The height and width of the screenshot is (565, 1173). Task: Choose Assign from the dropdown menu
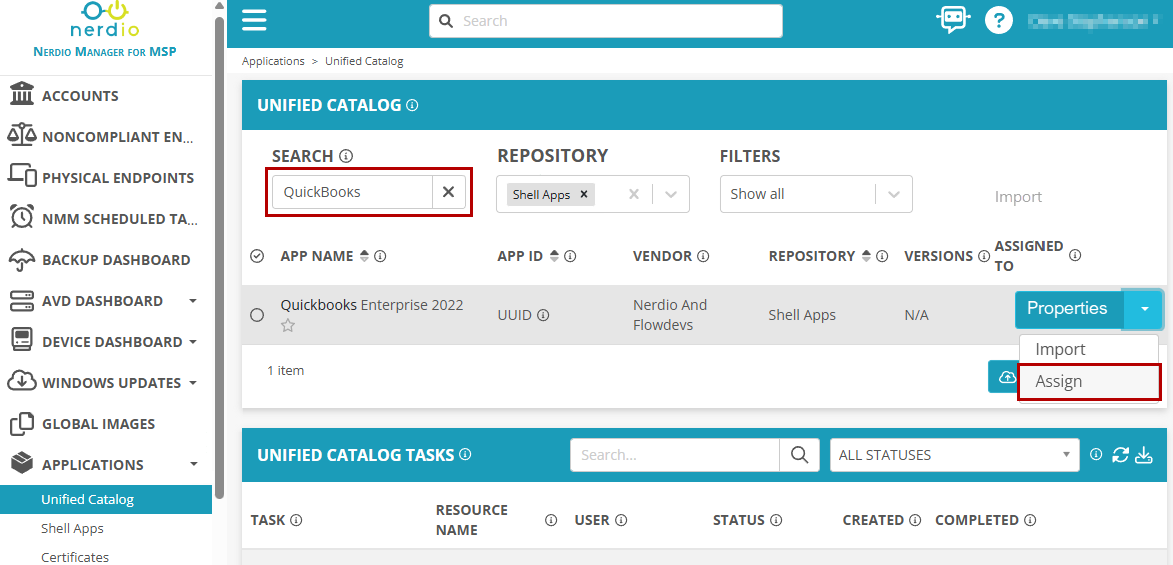1088,382
